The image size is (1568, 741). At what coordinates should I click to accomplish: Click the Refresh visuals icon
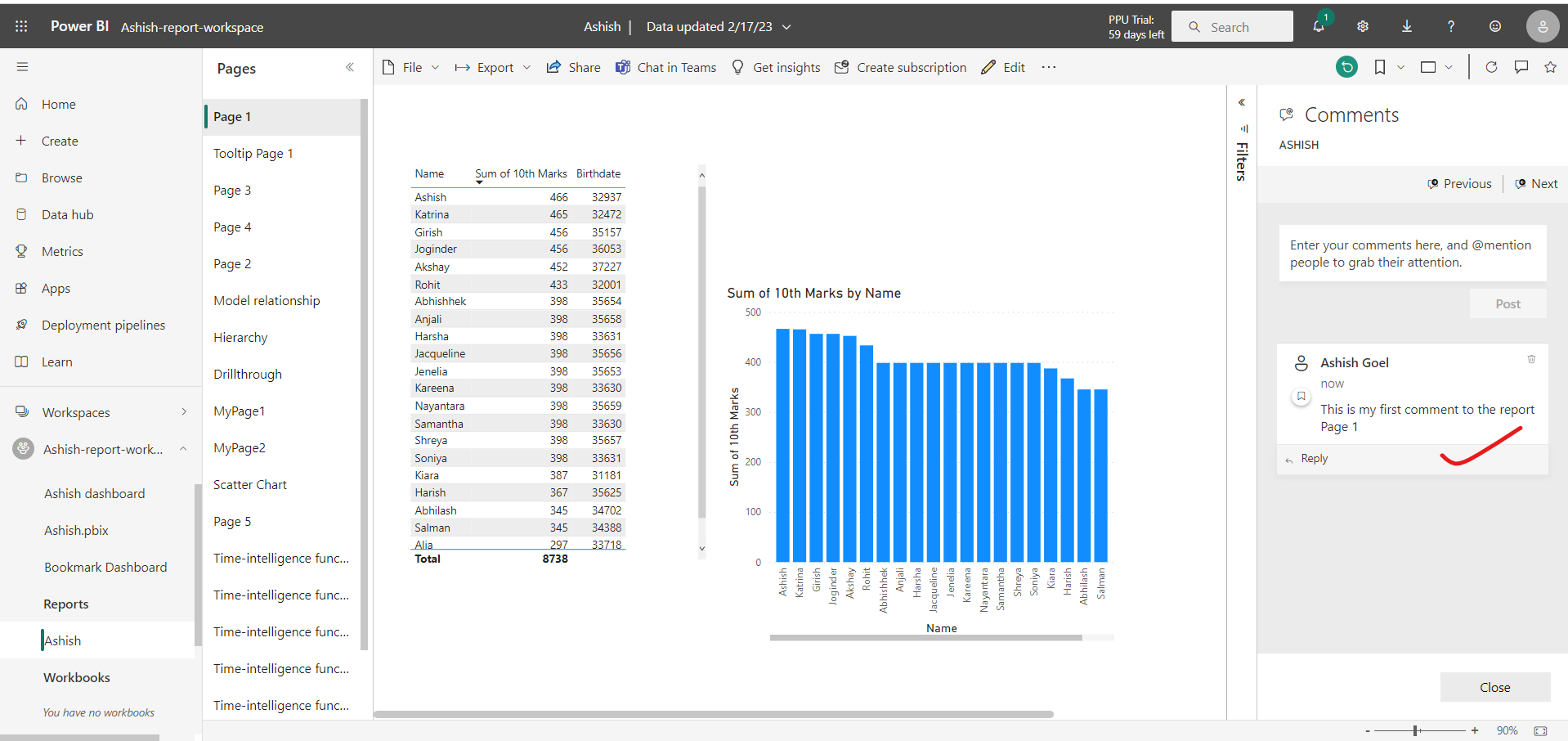click(x=1491, y=67)
